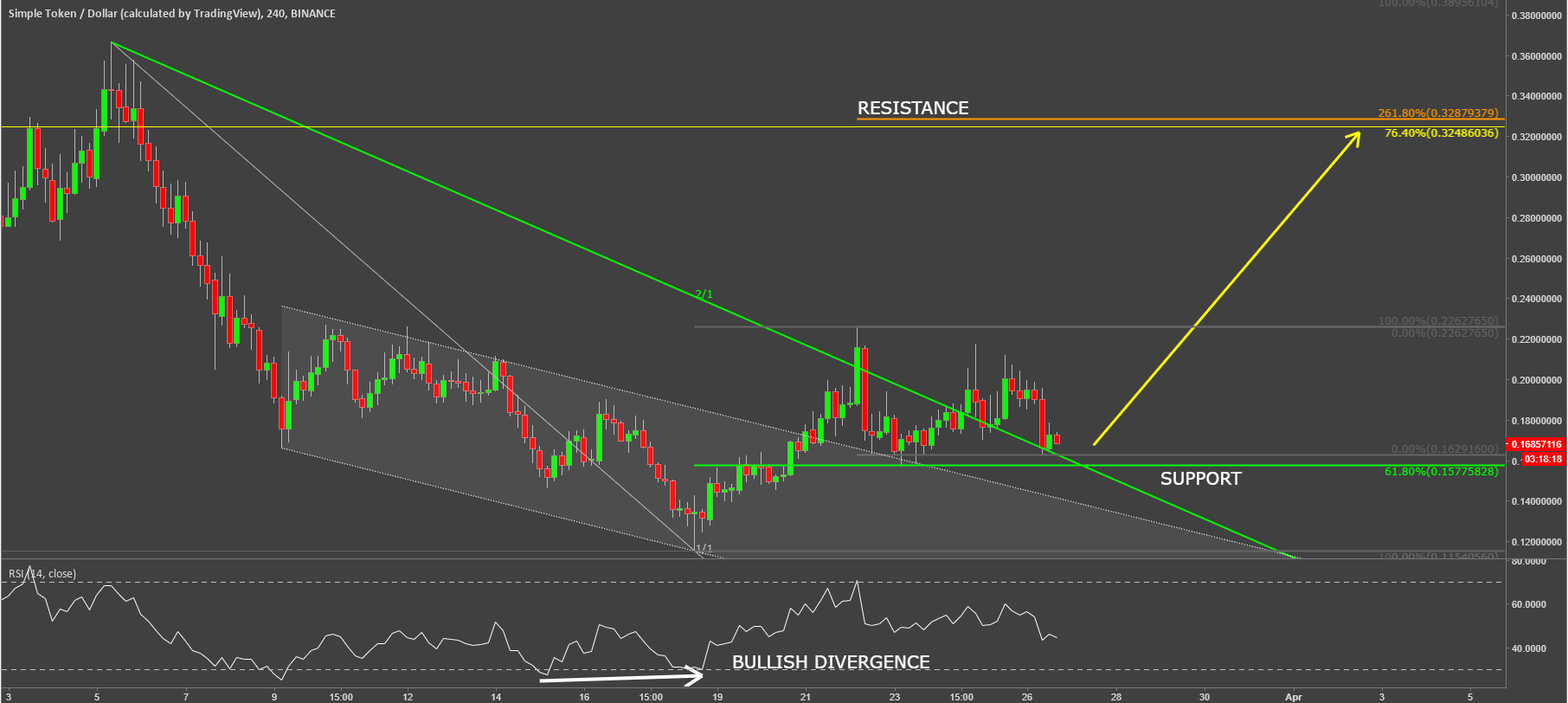
Task: Select the BULLISH DIVERGENCE text label
Action: point(831,662)
